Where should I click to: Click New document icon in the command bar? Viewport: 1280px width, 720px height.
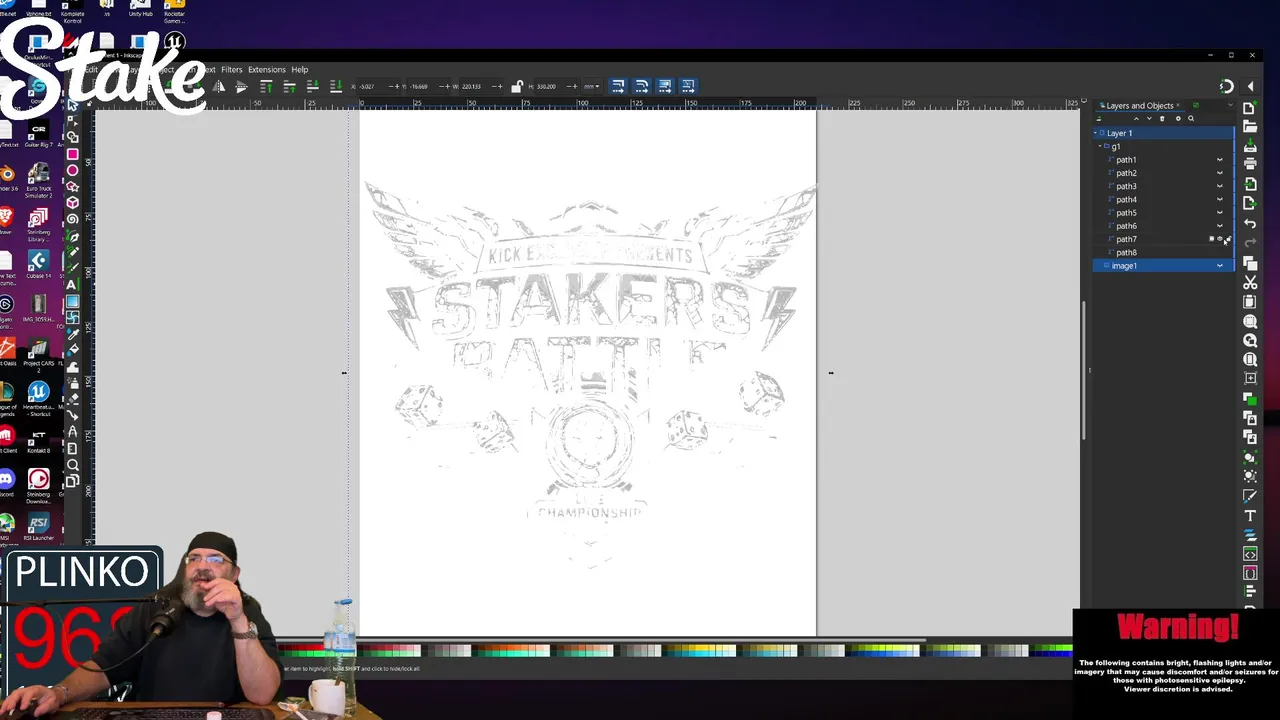pos(1249,108)
